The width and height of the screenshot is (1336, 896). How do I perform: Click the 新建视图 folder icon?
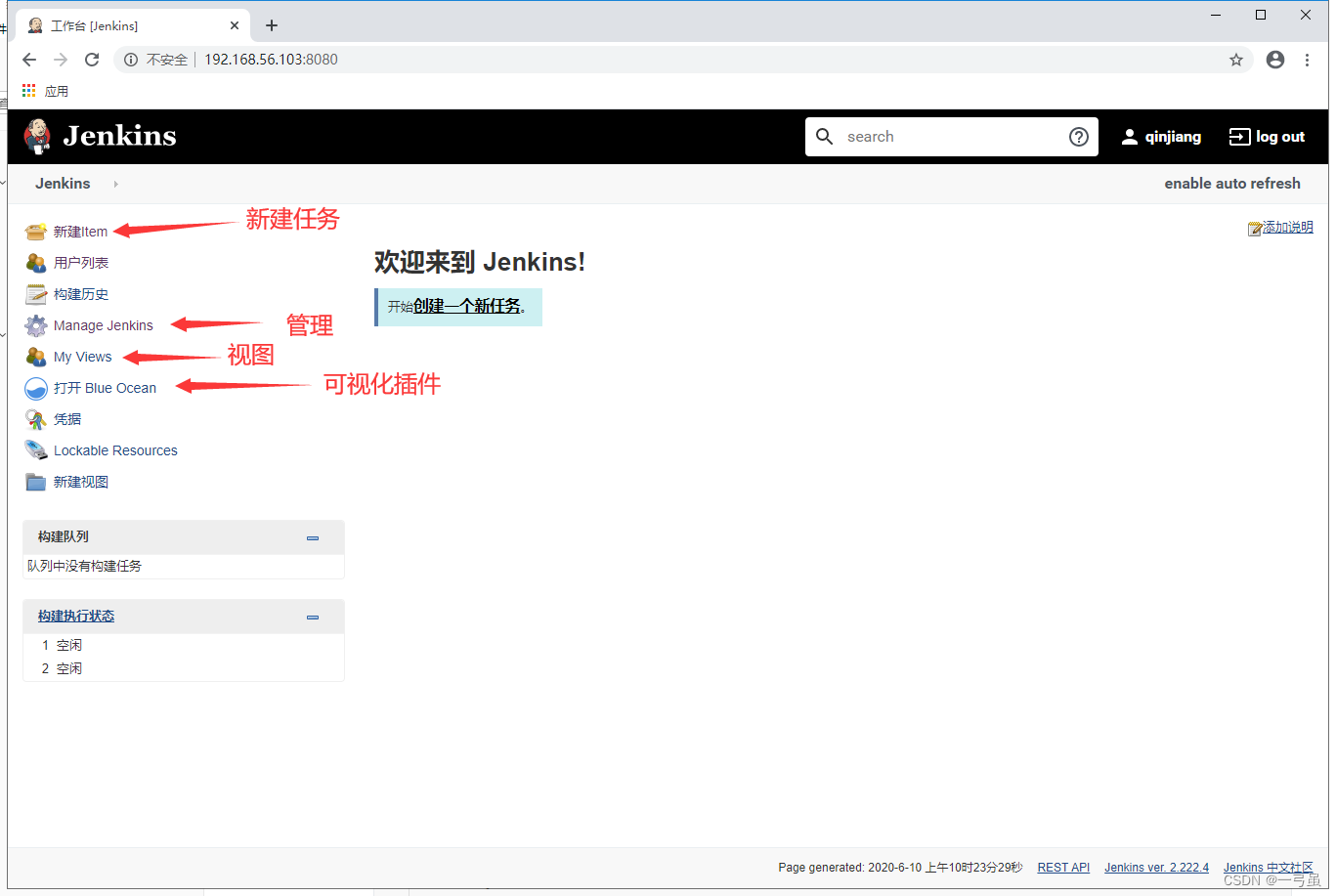coord(36,482)
